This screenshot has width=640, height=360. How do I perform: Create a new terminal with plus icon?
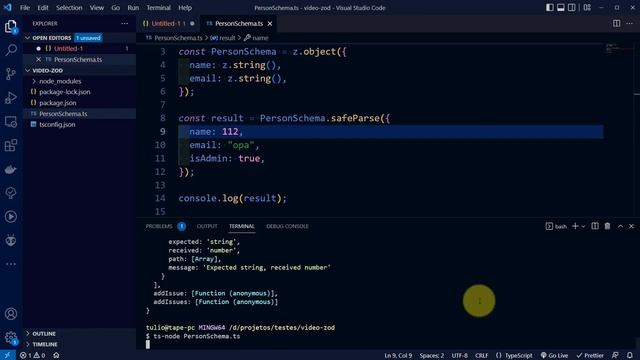575,226
